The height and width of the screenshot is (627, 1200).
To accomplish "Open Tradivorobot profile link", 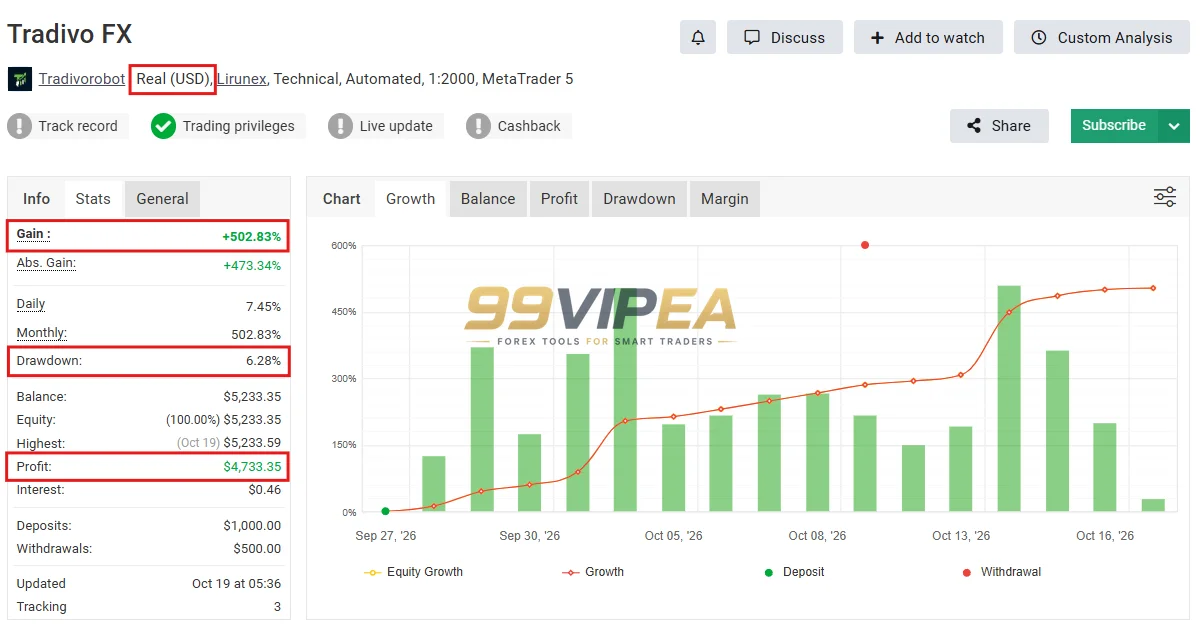I will 82,79.
